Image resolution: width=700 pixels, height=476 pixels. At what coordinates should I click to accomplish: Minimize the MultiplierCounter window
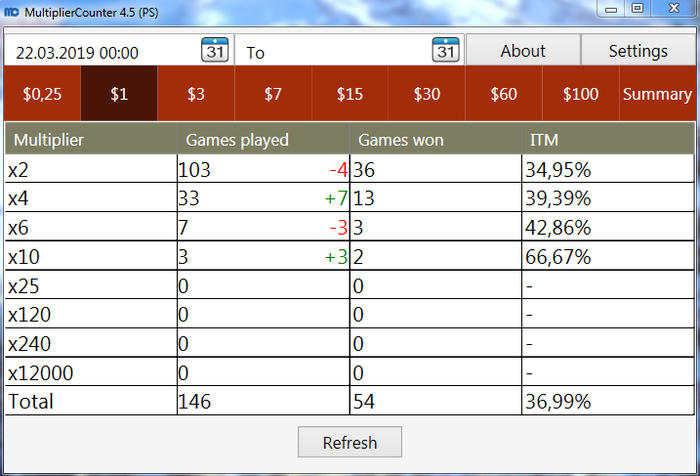pyautogui.click(x=611, y=8)
